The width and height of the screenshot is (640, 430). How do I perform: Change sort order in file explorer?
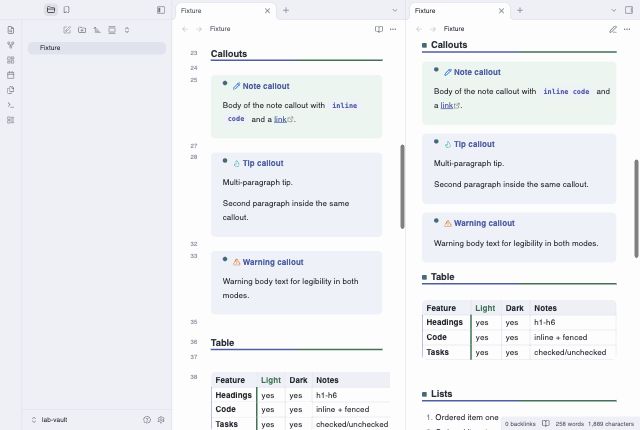[97, 30]
